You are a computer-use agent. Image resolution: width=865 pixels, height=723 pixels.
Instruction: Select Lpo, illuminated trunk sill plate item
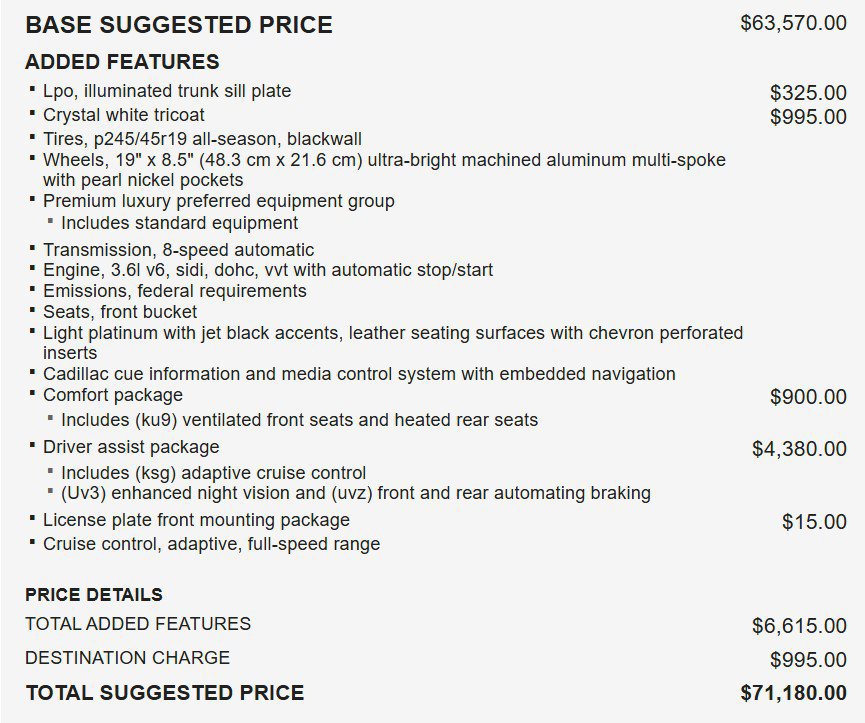tap(167, 91)
